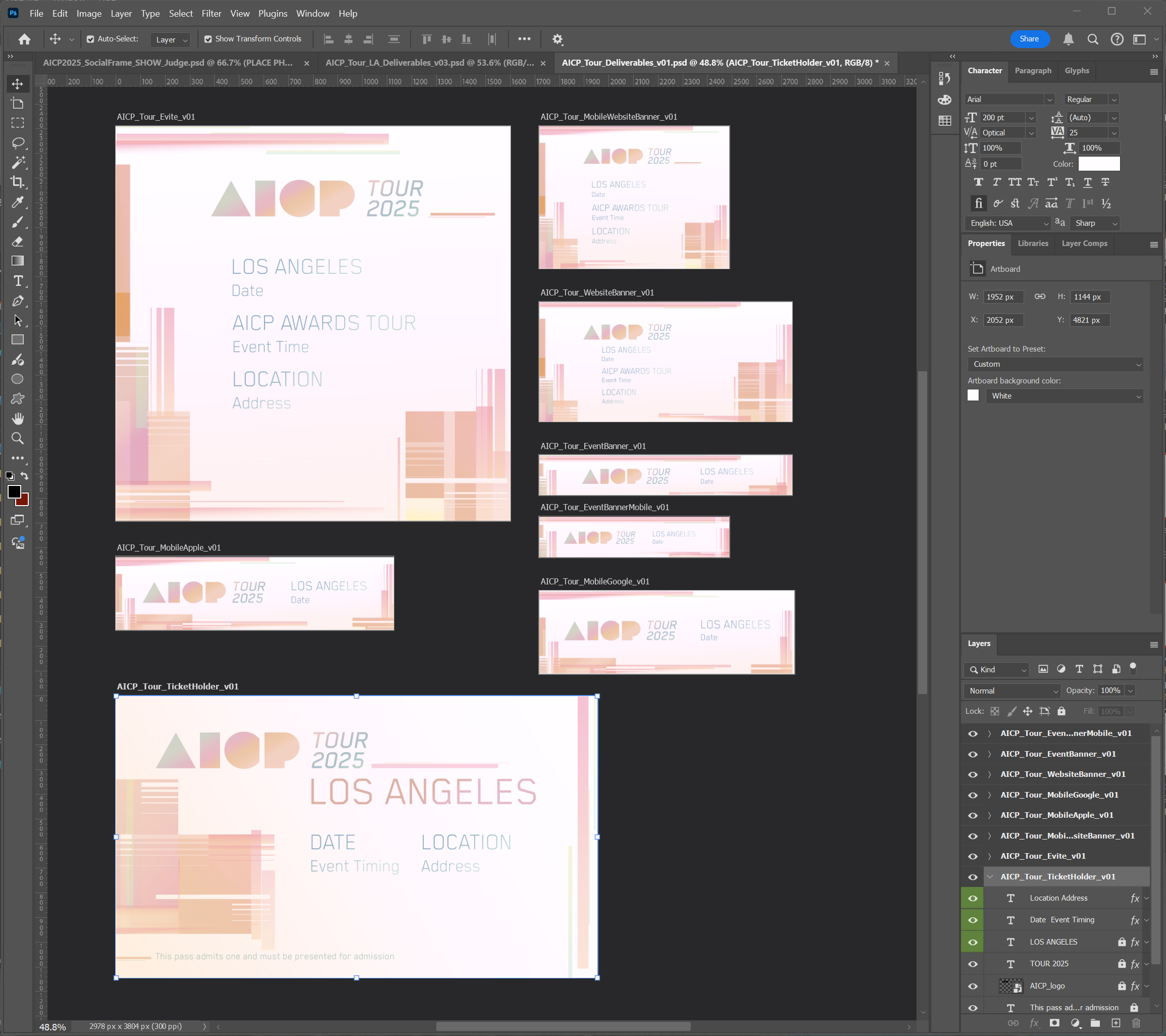The height and width of the screenshot is (1036, 1166).
Task: Click the Character text Color swatch
Action: [x=1099, y=164]
